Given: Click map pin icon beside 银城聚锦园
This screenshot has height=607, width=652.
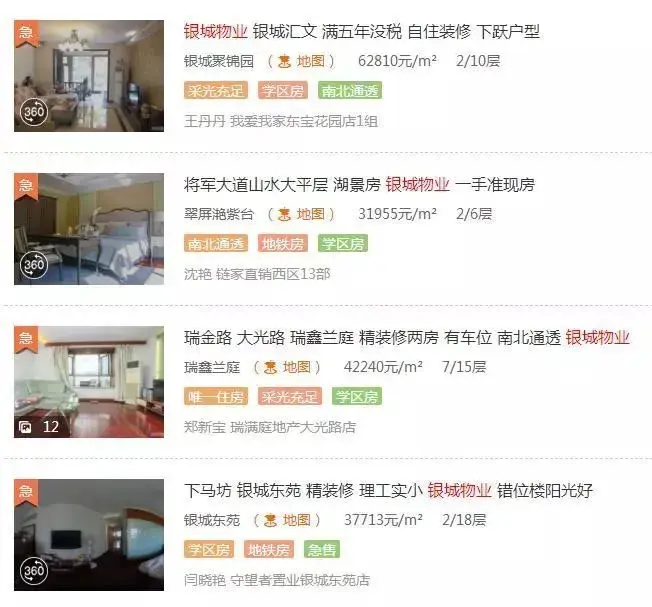Looking at the screenshot, I should [284, 62].
